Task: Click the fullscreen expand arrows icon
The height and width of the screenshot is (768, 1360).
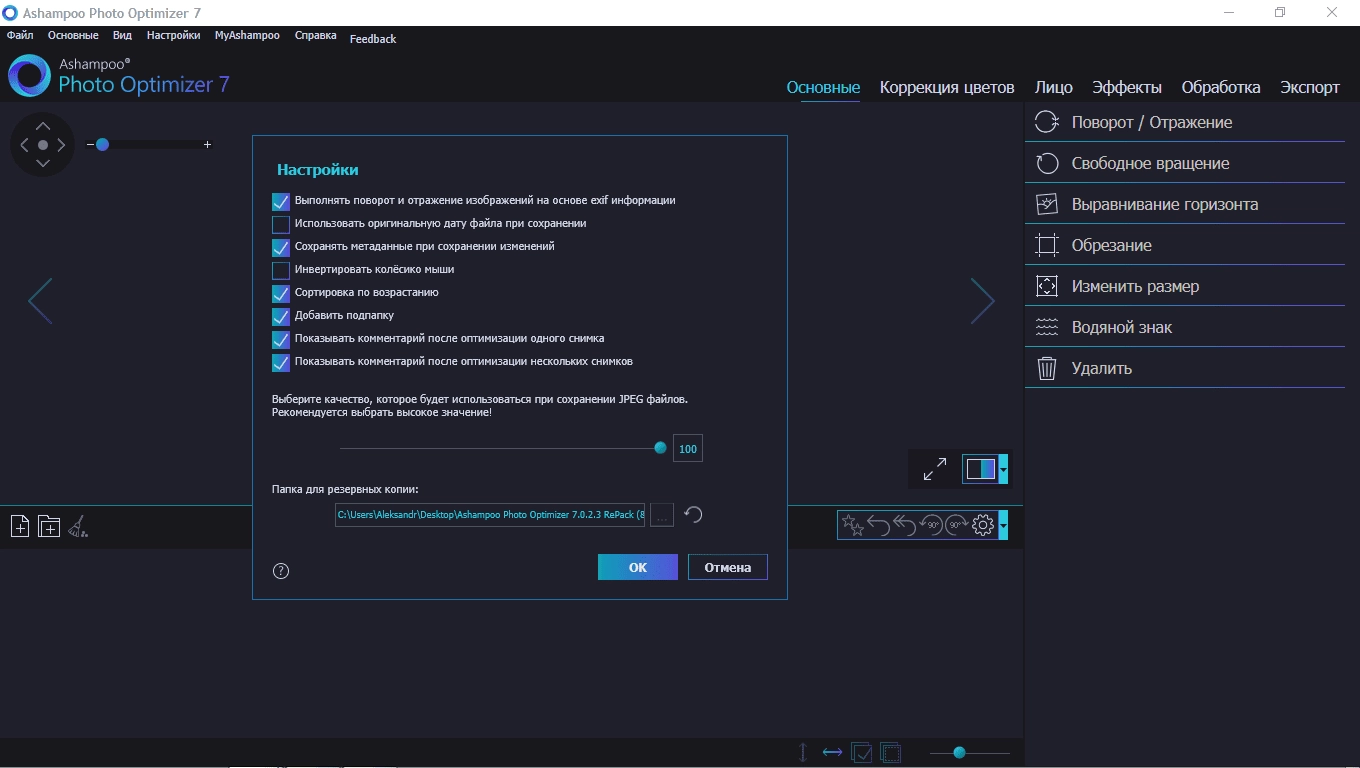Action: [935, 469]
